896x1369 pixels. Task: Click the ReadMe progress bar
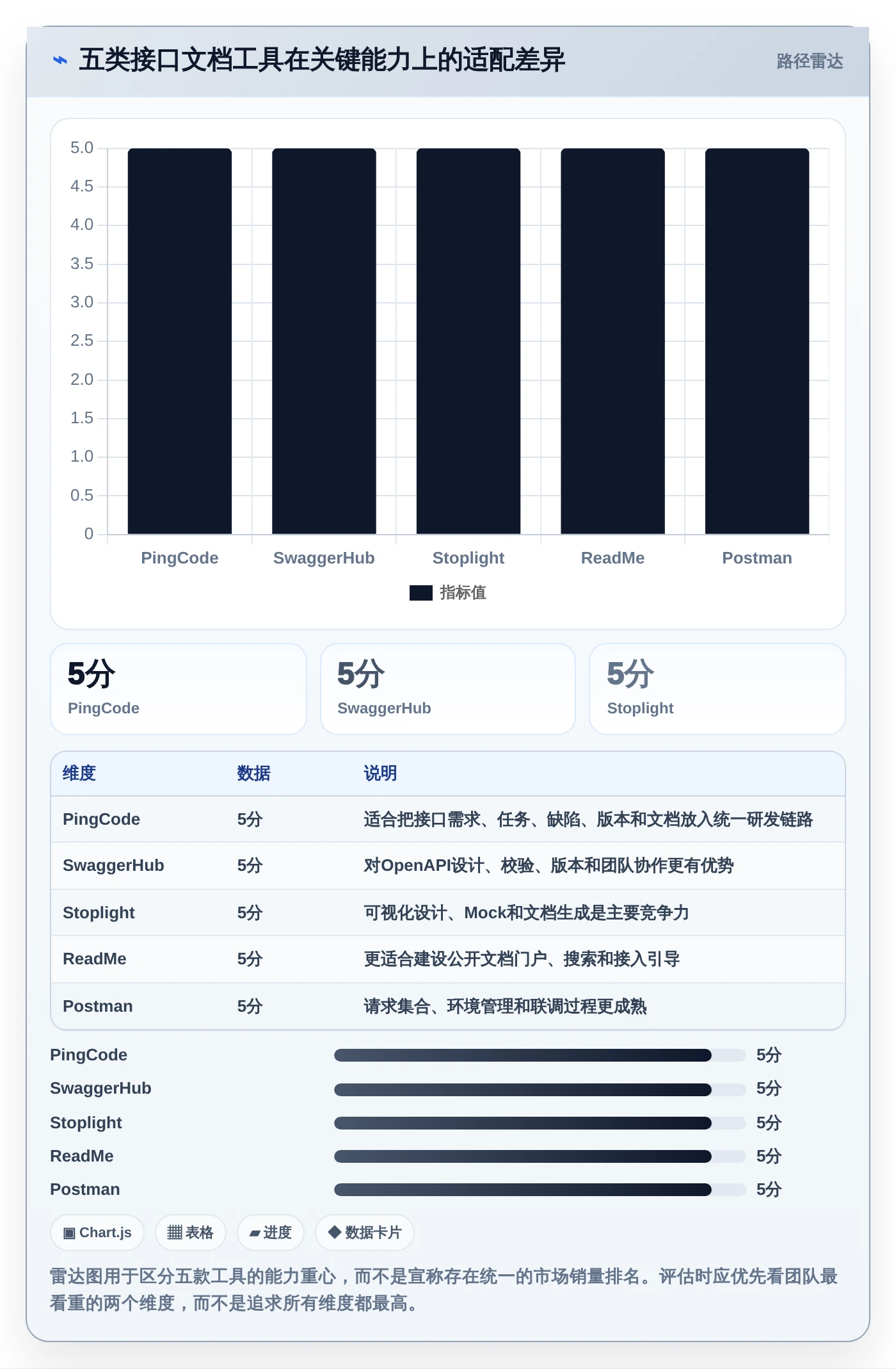[x=540, y=1156]
